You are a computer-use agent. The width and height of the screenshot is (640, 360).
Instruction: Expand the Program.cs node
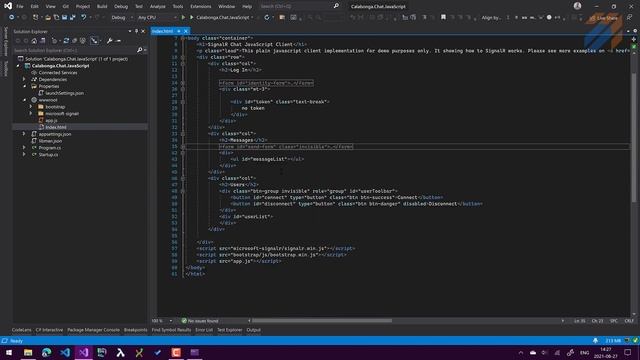click(x=24, y=148)
